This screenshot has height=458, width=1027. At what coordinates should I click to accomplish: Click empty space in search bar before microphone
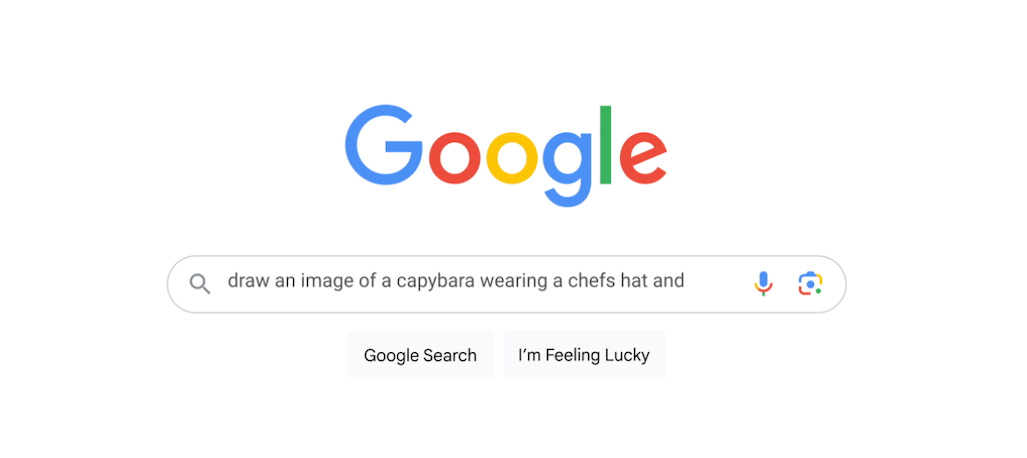tap(717, 284)
